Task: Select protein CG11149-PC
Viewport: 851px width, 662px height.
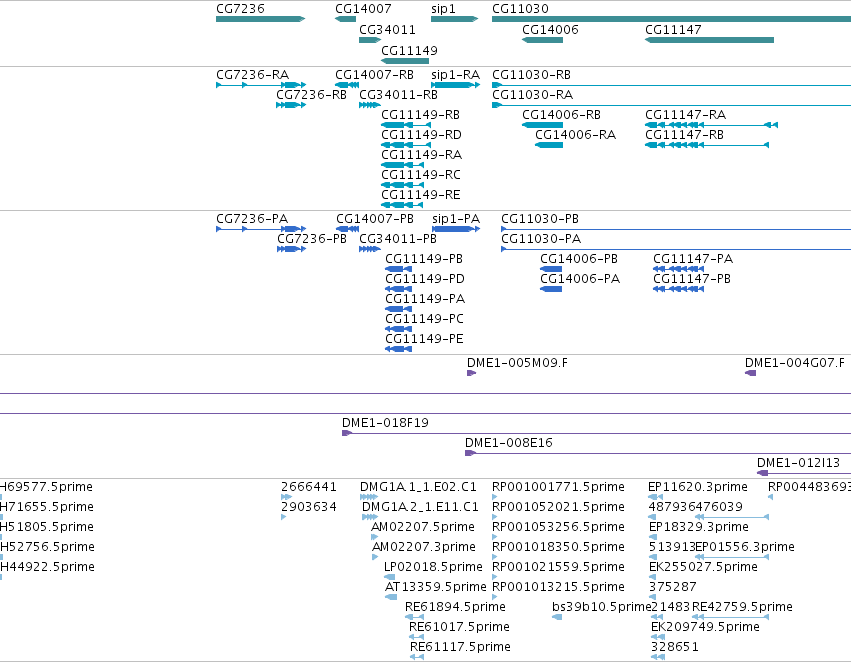Action: point(424,319)
